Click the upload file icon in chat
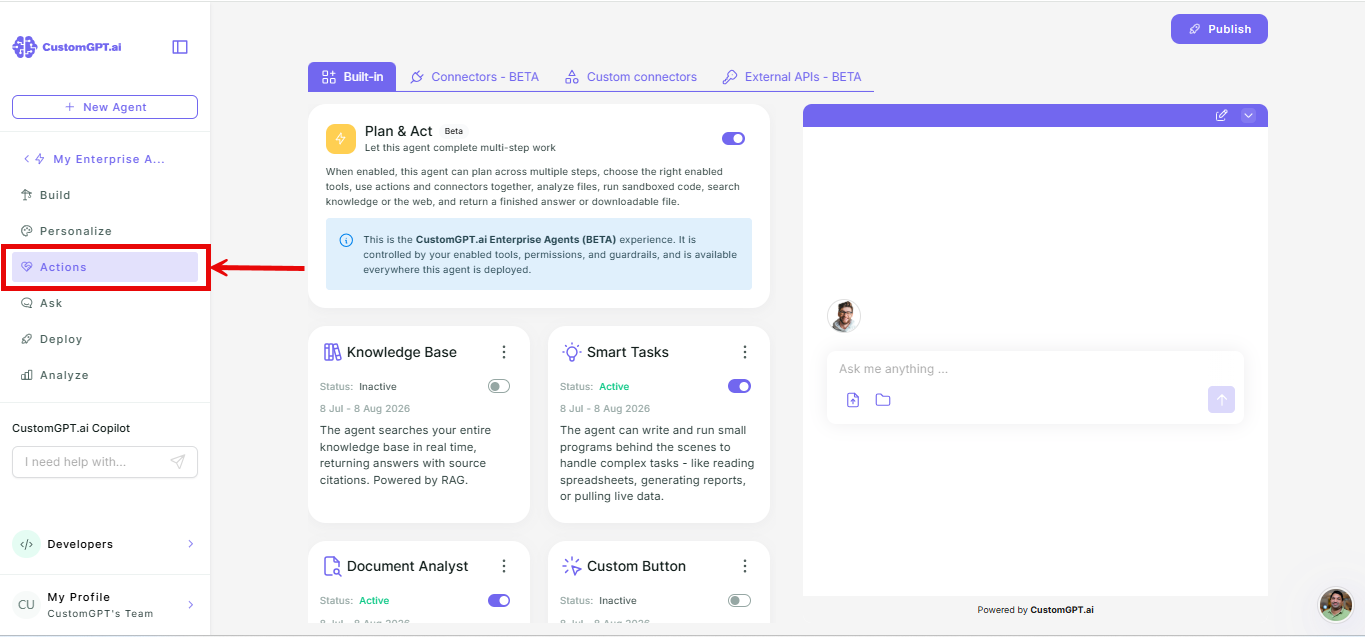 pyautogui.click(x=853, y=400)
